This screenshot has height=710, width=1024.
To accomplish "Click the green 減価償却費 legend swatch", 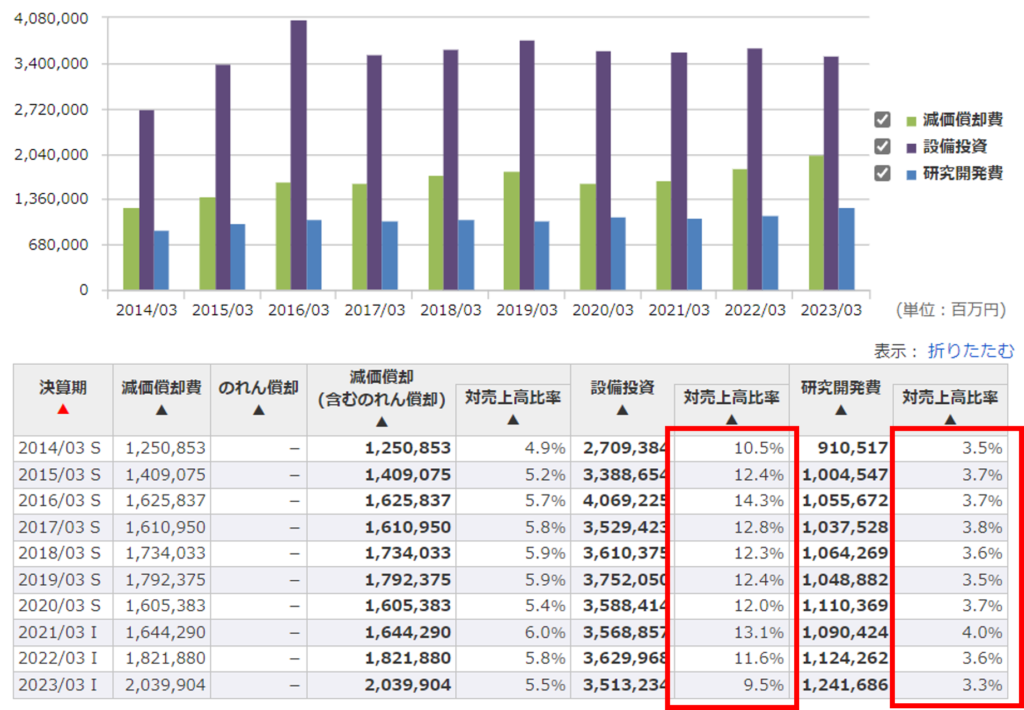I will [x=911, y=121].
